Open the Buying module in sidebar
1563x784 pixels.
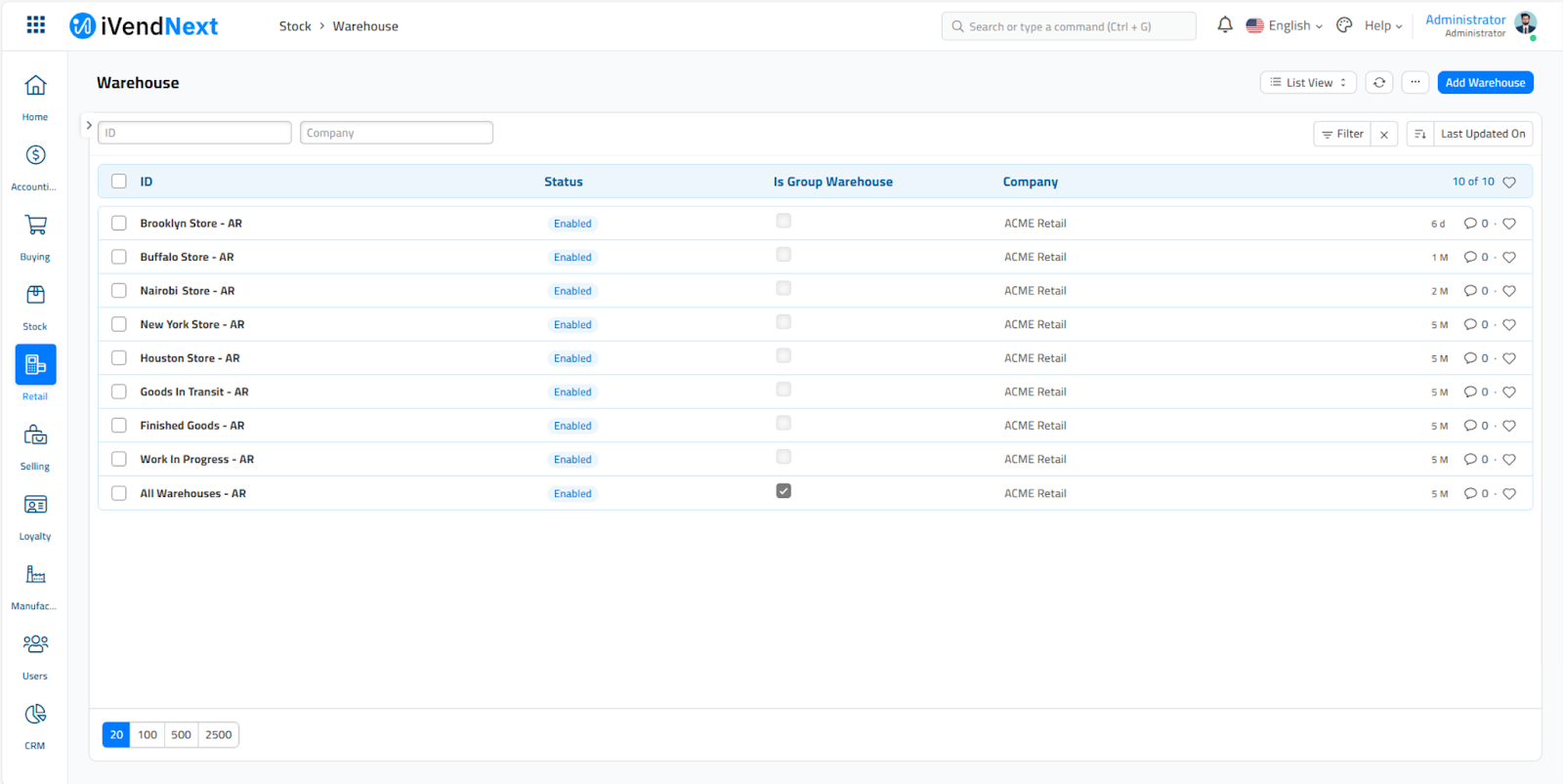35,226
